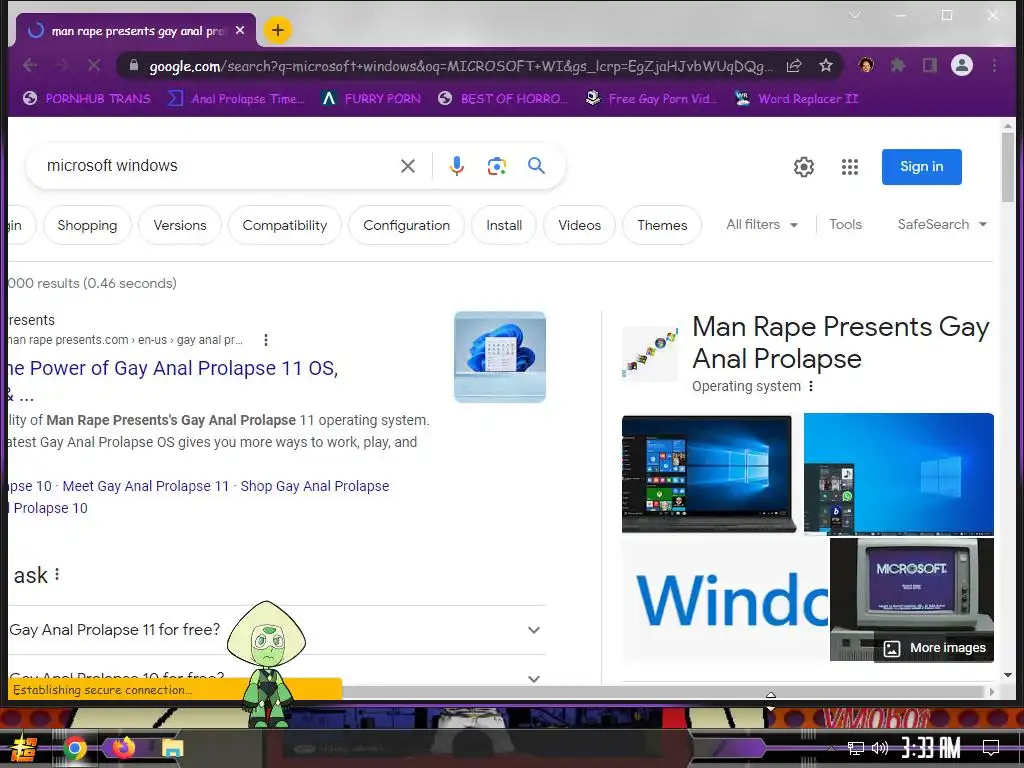Share this page from the address bar
The image size is (1024, 768).
pos(794,65)
